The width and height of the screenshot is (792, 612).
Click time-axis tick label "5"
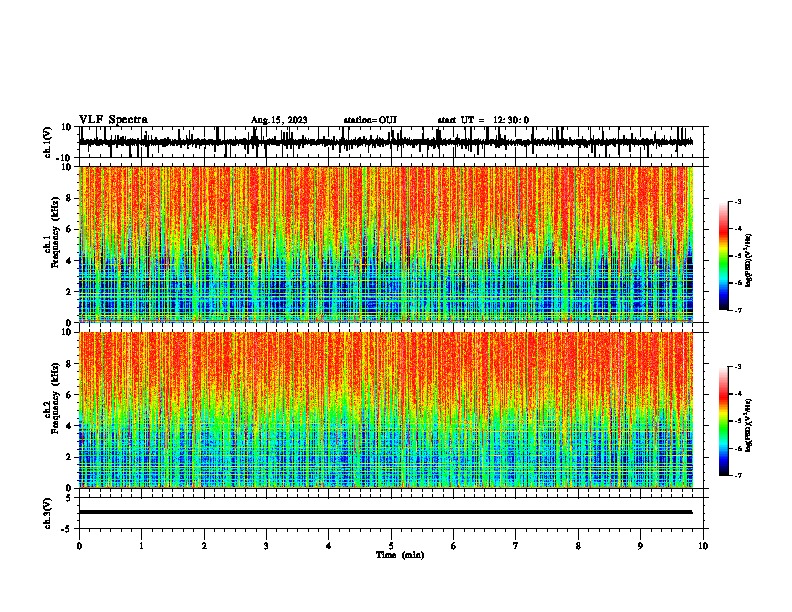(391, 546)
